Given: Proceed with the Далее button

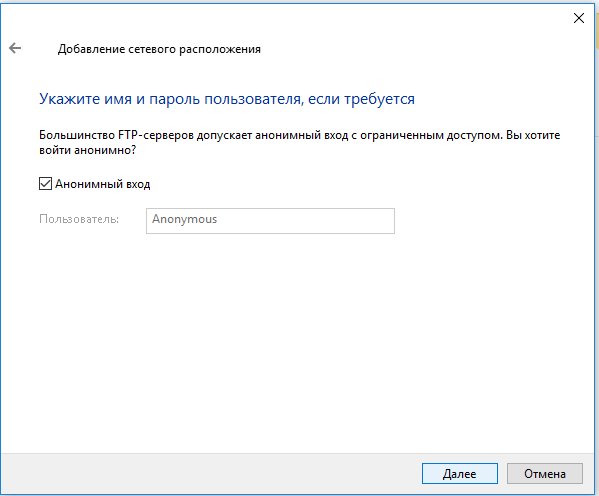Looking at the screenshot, I should coord(460,474).
